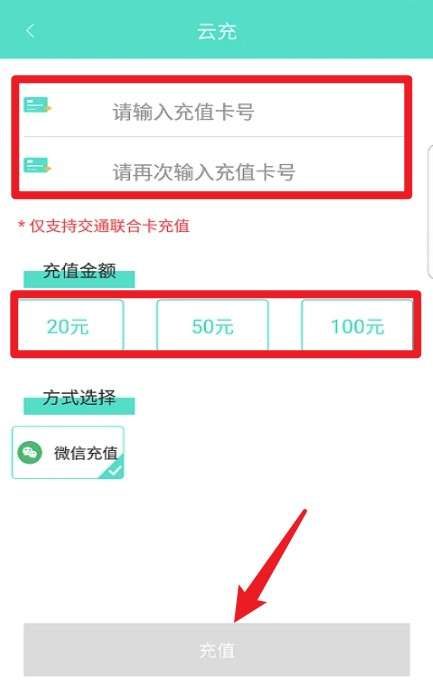Image resolution: width=433 pixels, height=696 pixels.
Task: Tap the green WeChat logo icon
Action: coord(30,452)
